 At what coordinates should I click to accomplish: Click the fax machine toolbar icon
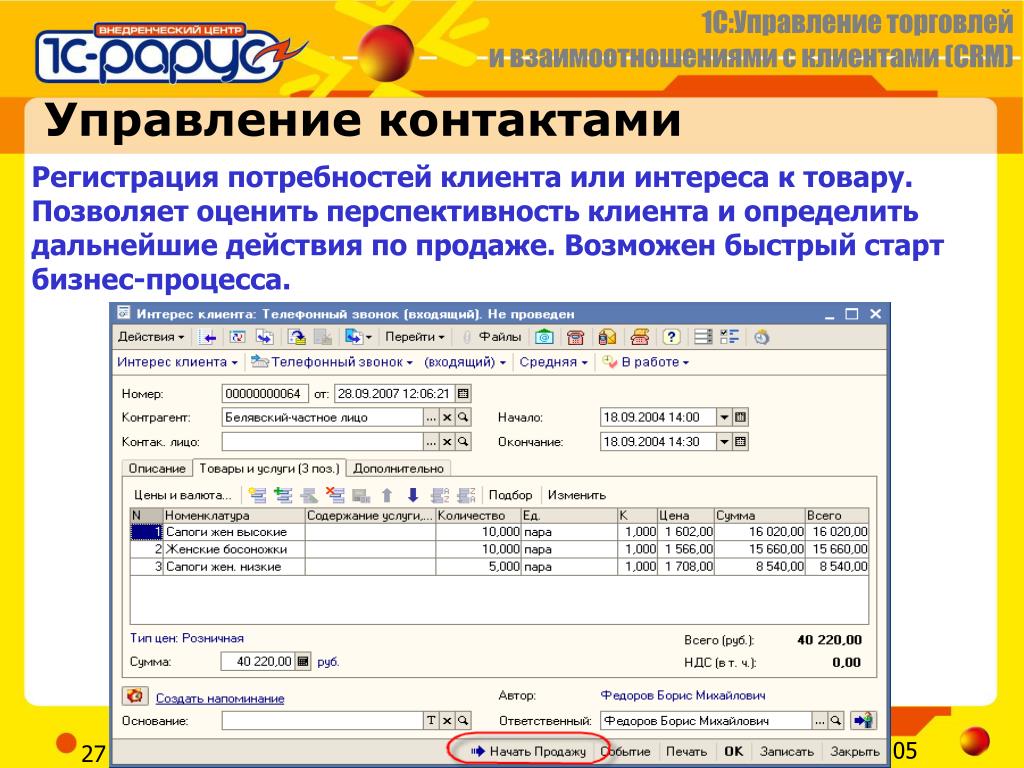[639, 337]
